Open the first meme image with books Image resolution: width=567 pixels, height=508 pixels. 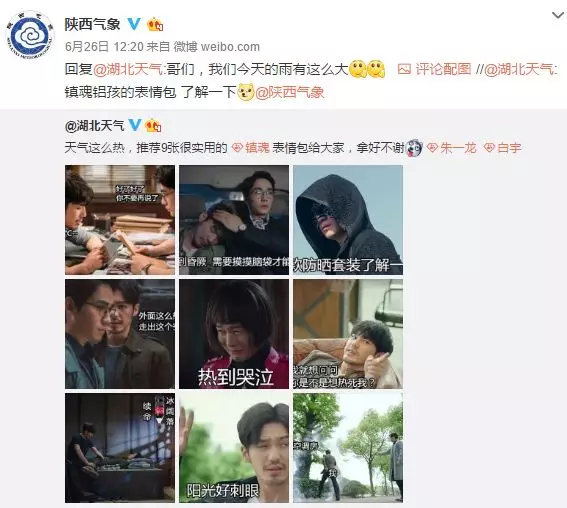(x=120, y=220)
